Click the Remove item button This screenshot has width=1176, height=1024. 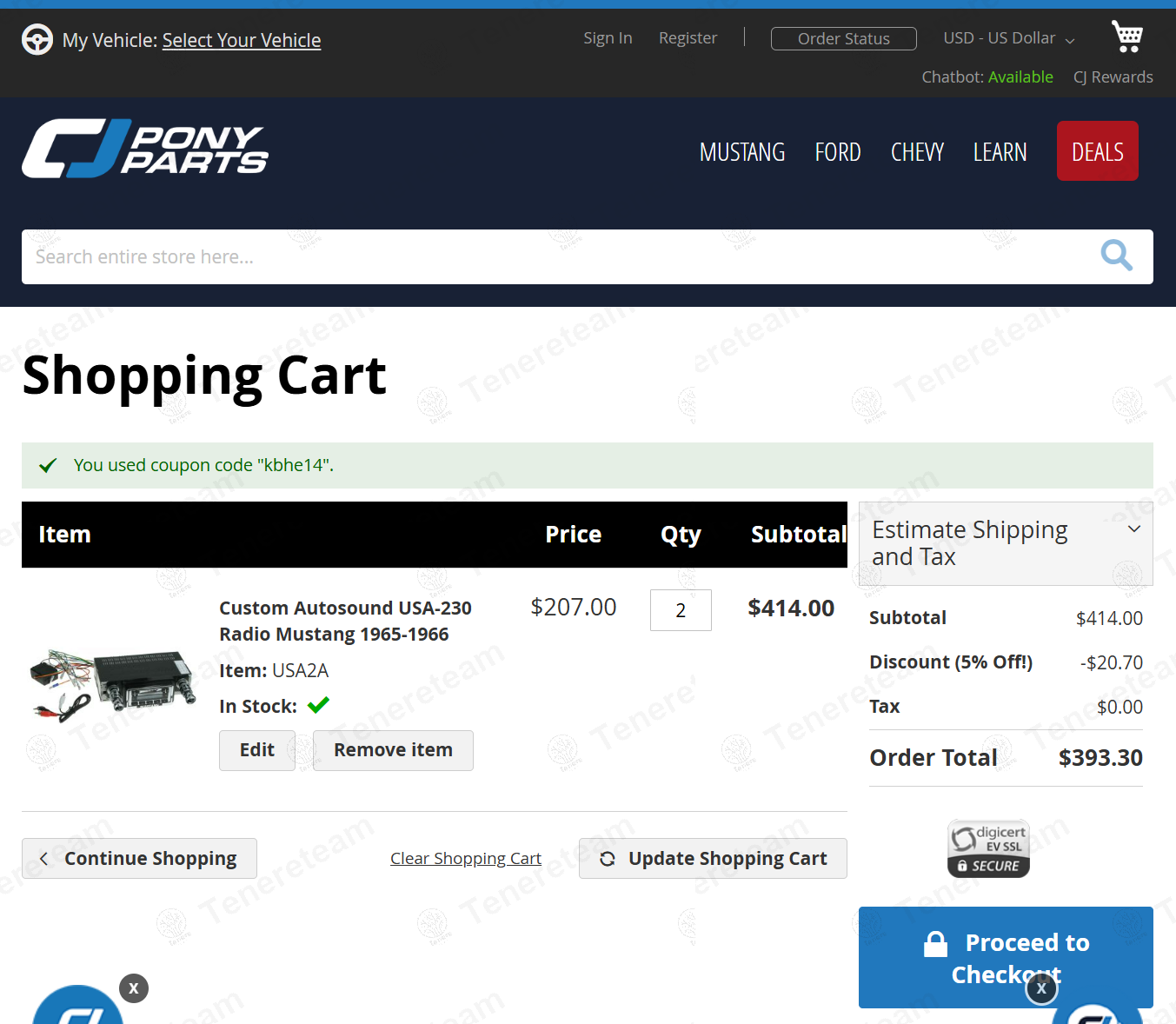click(x=393, y=750)
